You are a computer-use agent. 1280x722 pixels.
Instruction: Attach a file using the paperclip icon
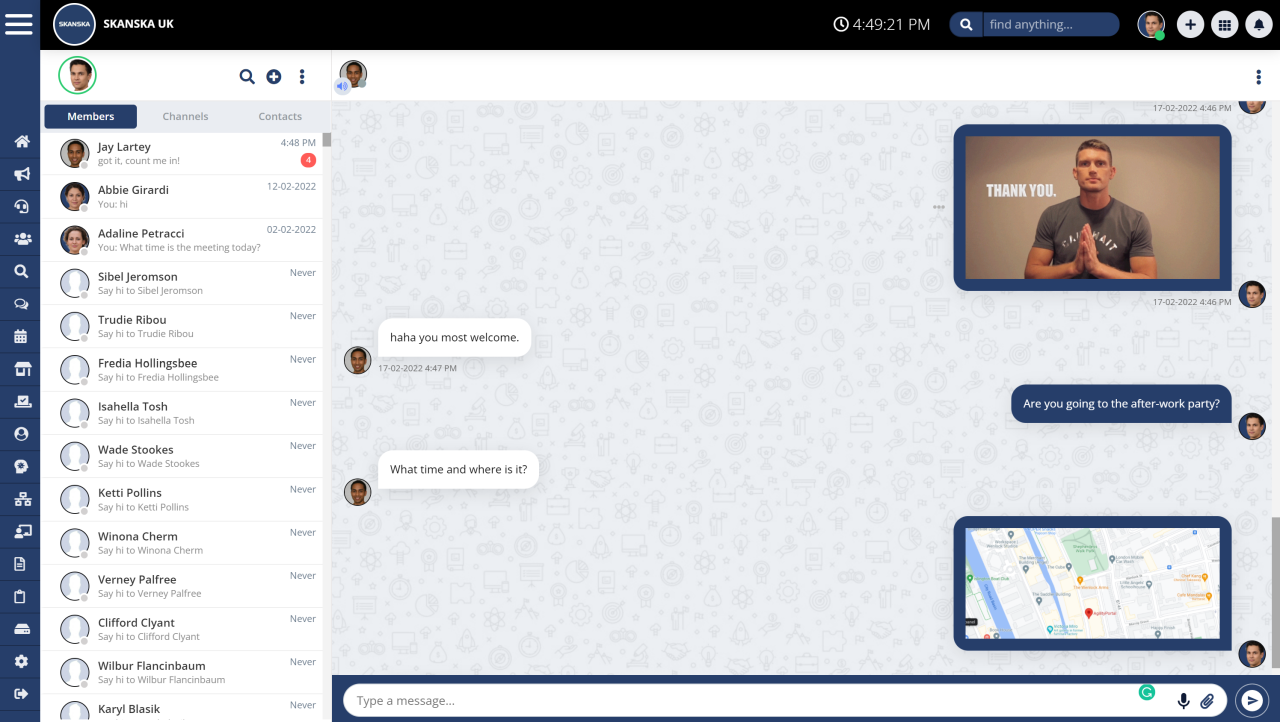pos(1208,700)
